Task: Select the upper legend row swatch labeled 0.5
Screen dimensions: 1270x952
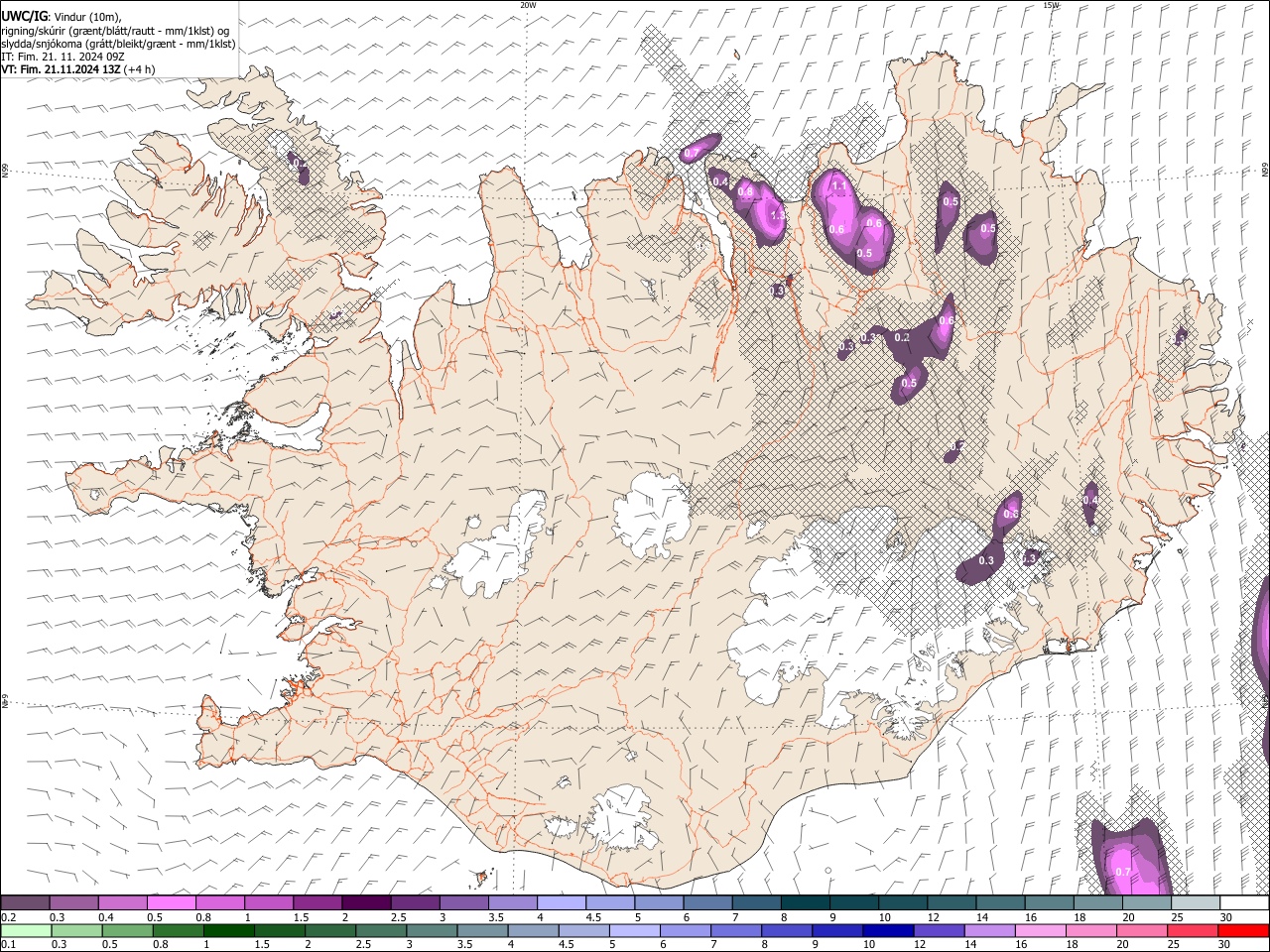Action: 171,902
